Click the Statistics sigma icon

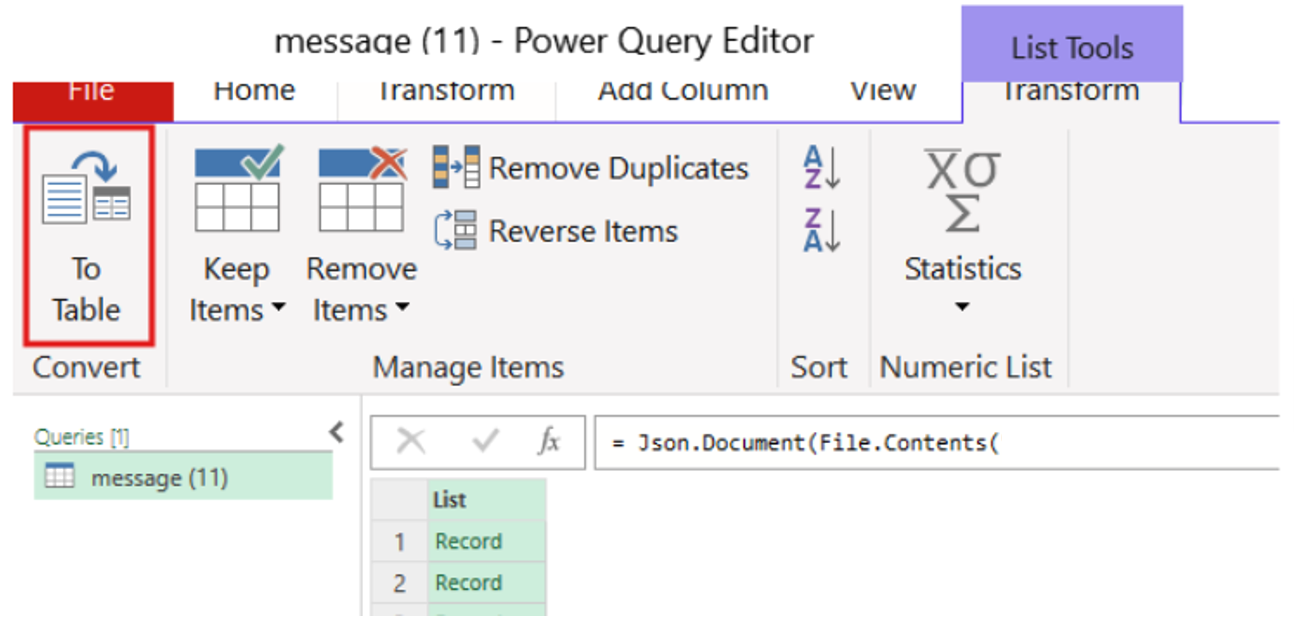[962, 190]
